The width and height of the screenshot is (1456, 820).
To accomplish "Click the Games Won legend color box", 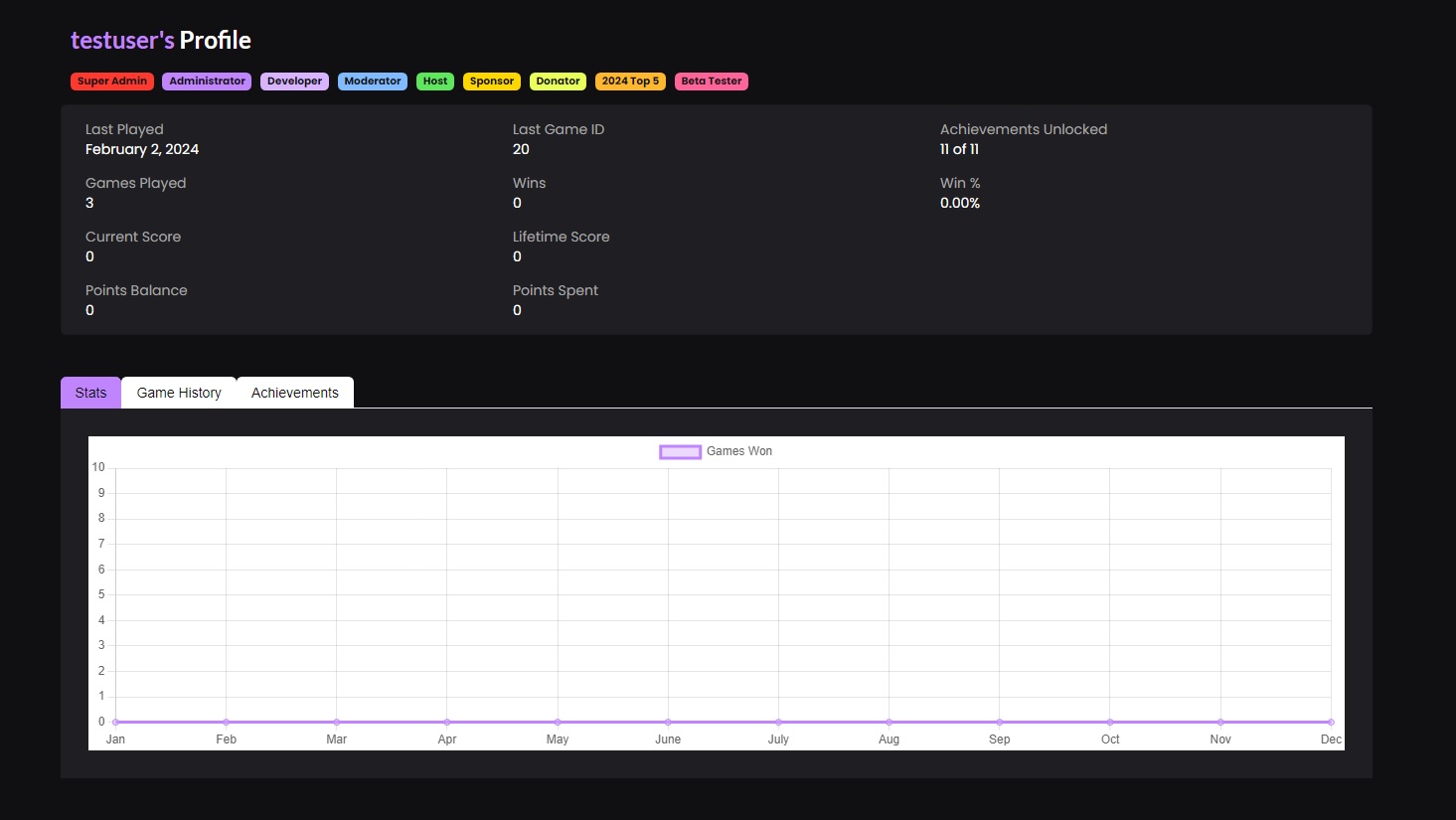I will (681, 452).
